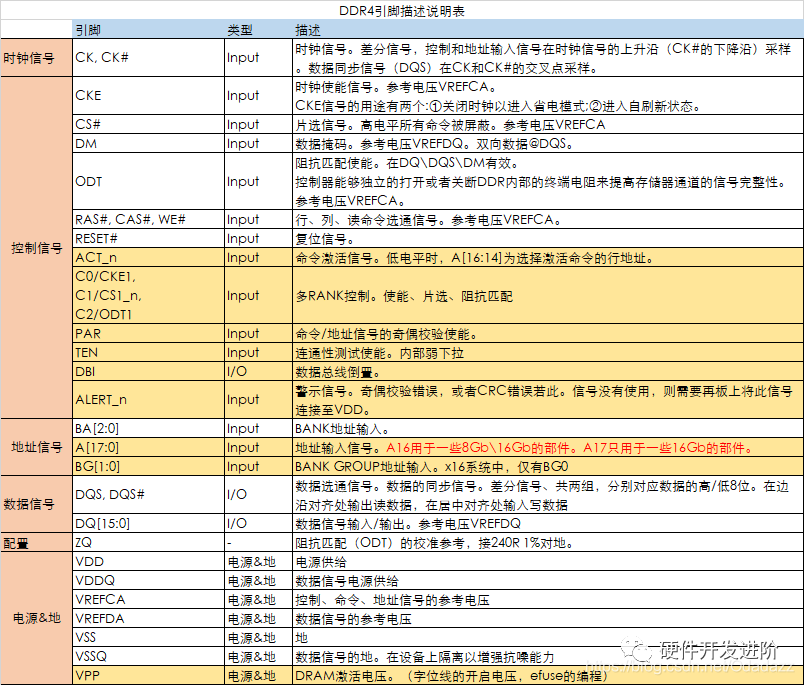Viewport: 804px width, 685px height.
Task: Select the pin cell 'PAR'
Action: click(149, 334)
